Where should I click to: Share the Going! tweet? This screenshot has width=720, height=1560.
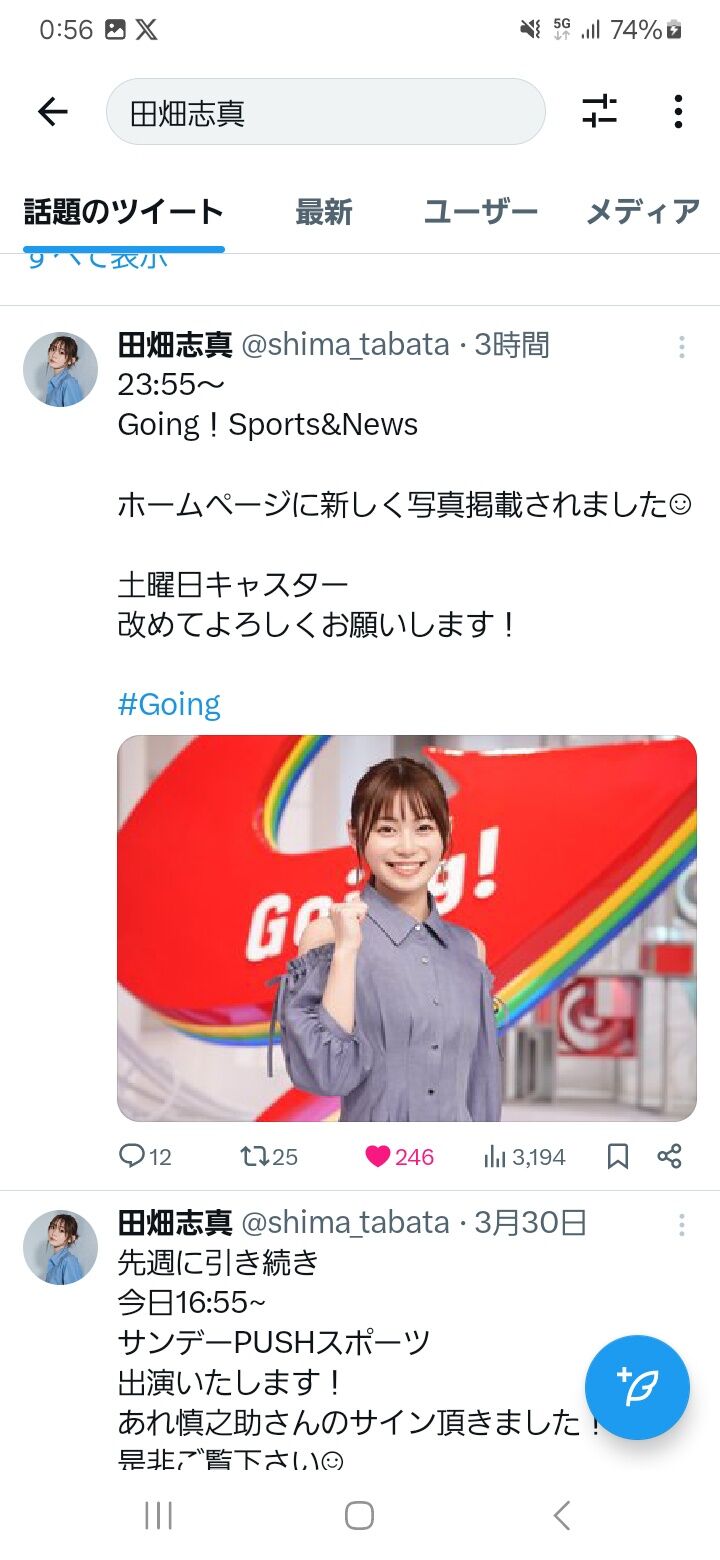tap(669, 1157)
